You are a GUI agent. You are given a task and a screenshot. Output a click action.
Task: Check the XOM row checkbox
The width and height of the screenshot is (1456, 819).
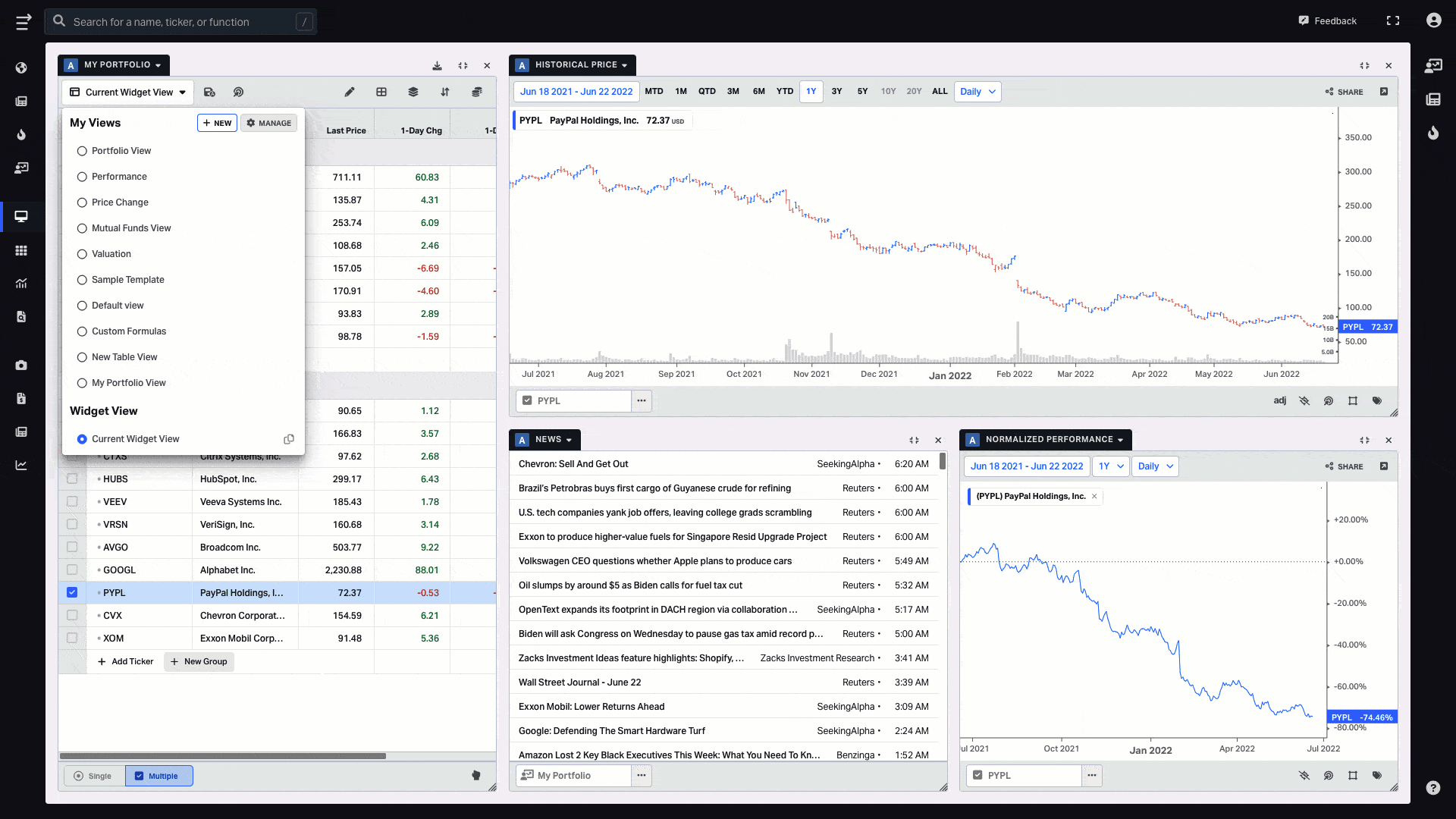click(x=72, y=638)
